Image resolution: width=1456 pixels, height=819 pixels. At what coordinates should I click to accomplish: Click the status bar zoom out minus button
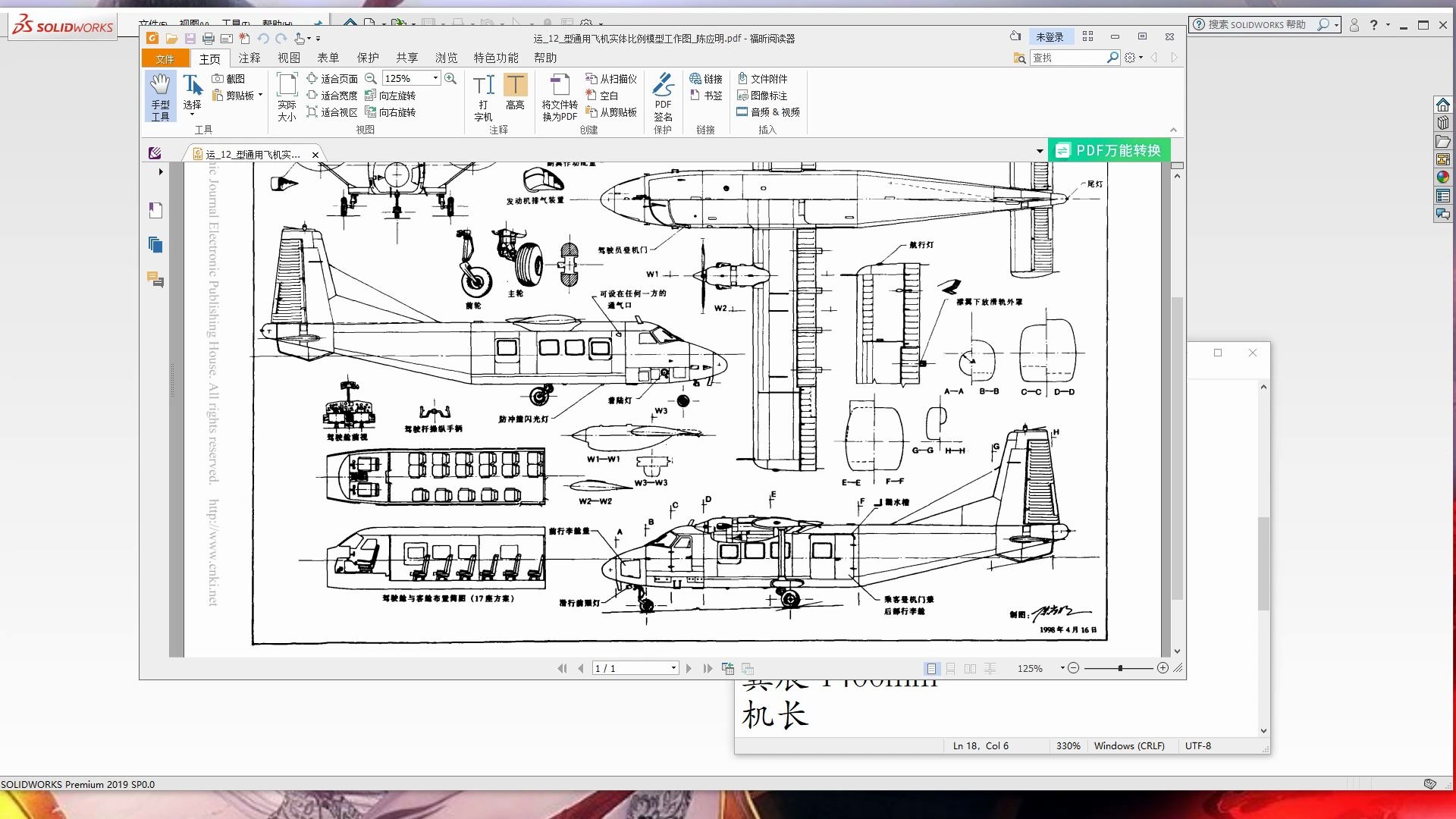[1073, 668]
